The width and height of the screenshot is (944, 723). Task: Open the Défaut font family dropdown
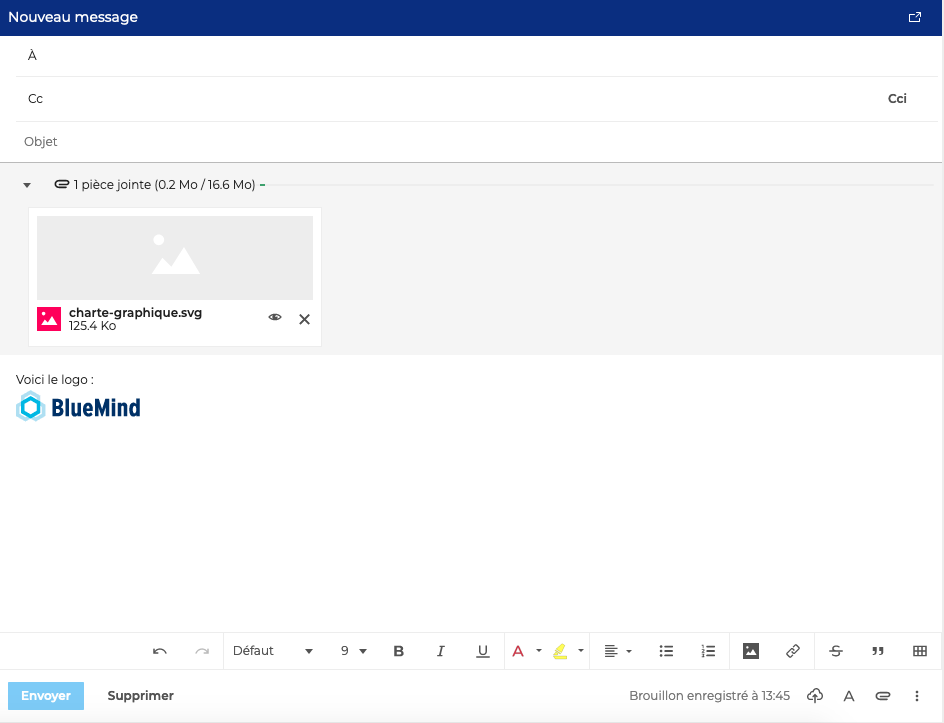pos(273,651)
